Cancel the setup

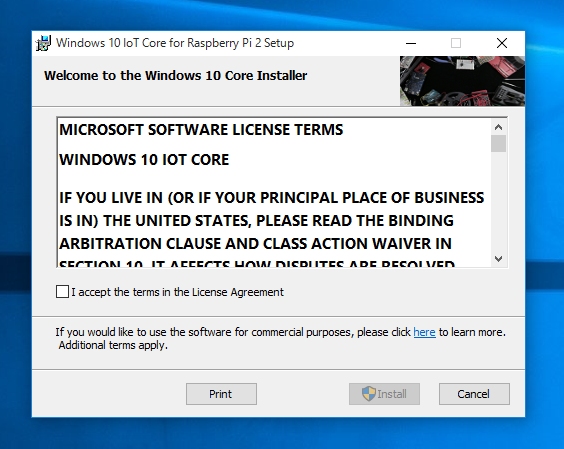coord(474,394)
